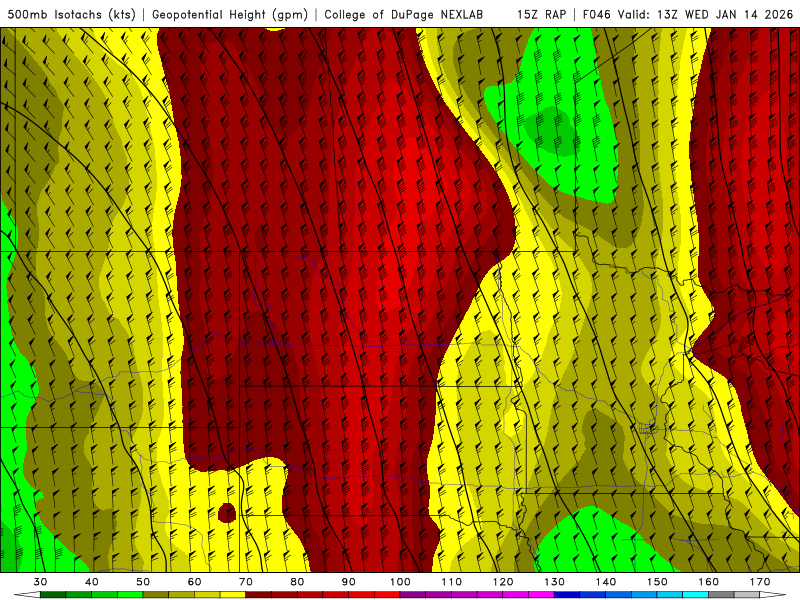This screenshot has width=800, height=600.
Task: Click the bright magenta swatch just below 130
Action: (541, 595)
